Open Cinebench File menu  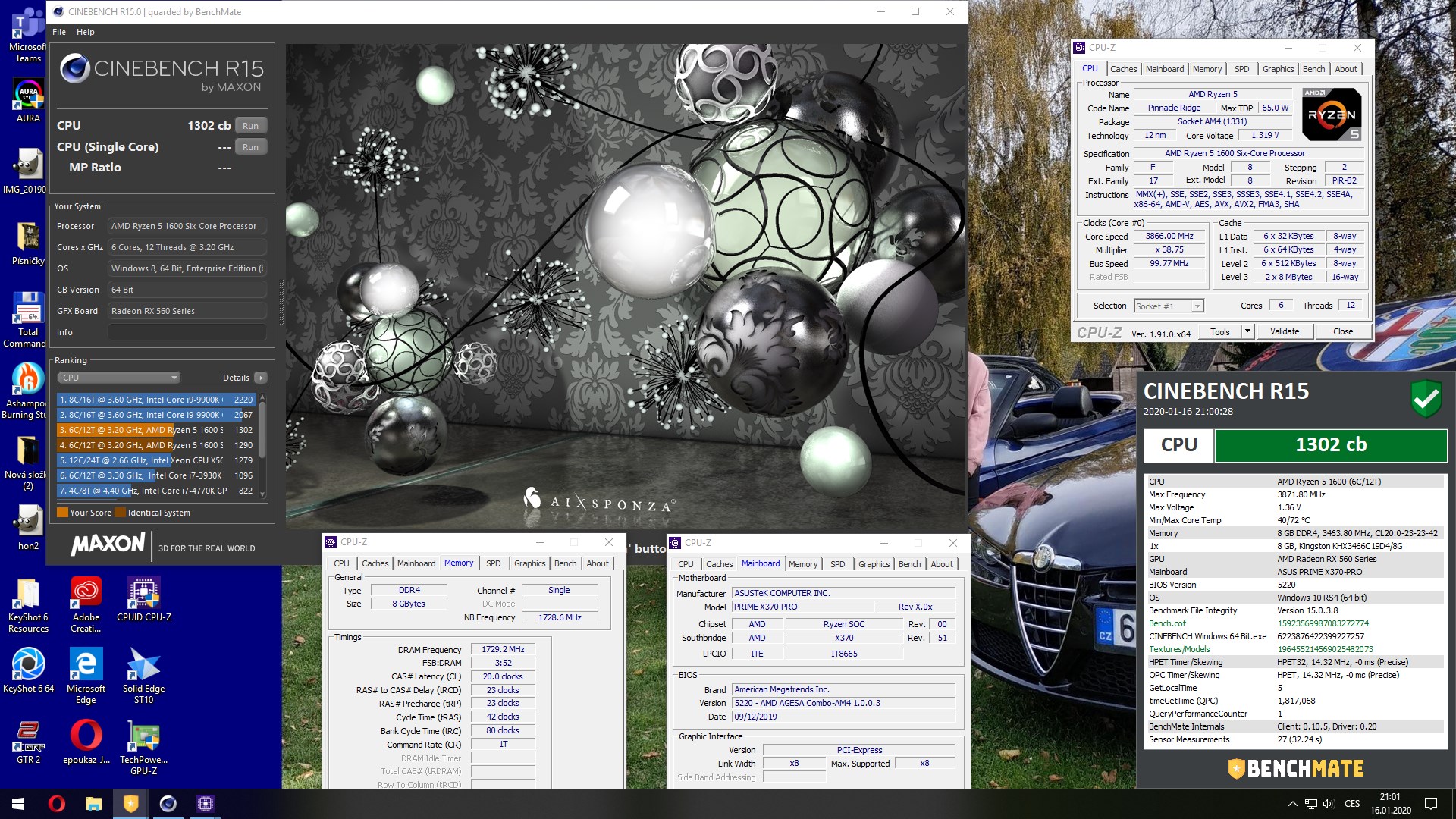point(59,32)
